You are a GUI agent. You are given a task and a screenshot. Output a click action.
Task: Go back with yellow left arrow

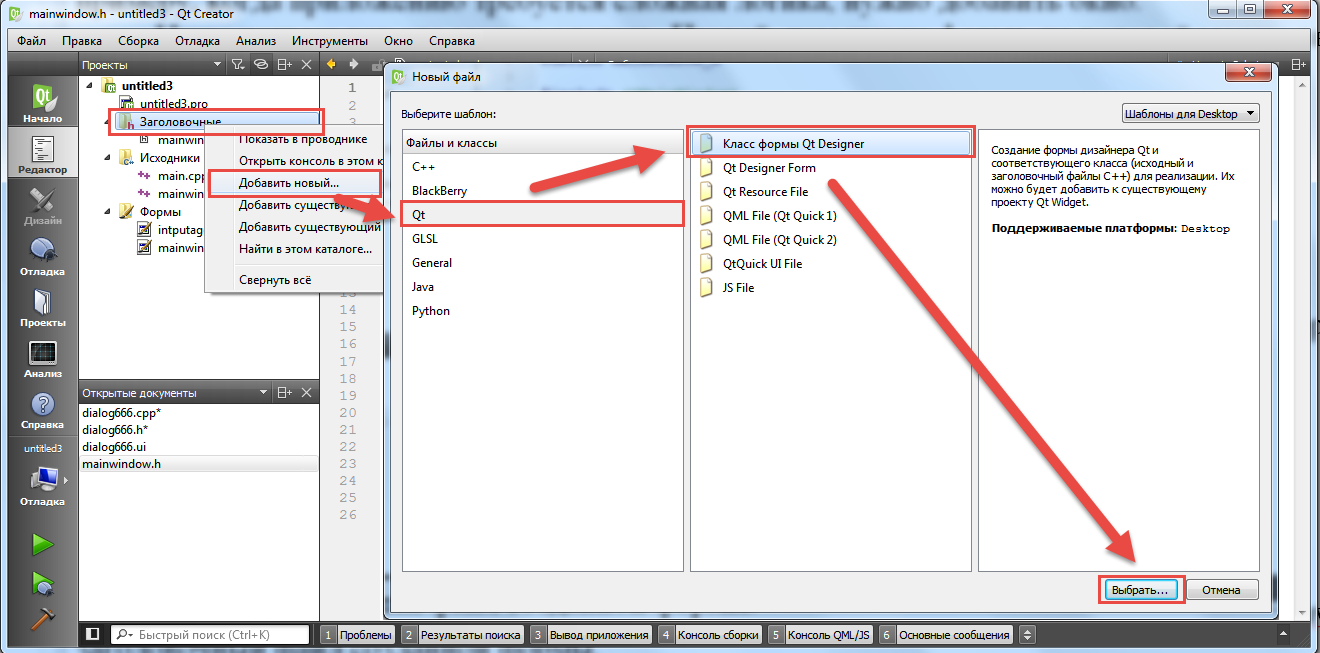[x=332, y=64]
